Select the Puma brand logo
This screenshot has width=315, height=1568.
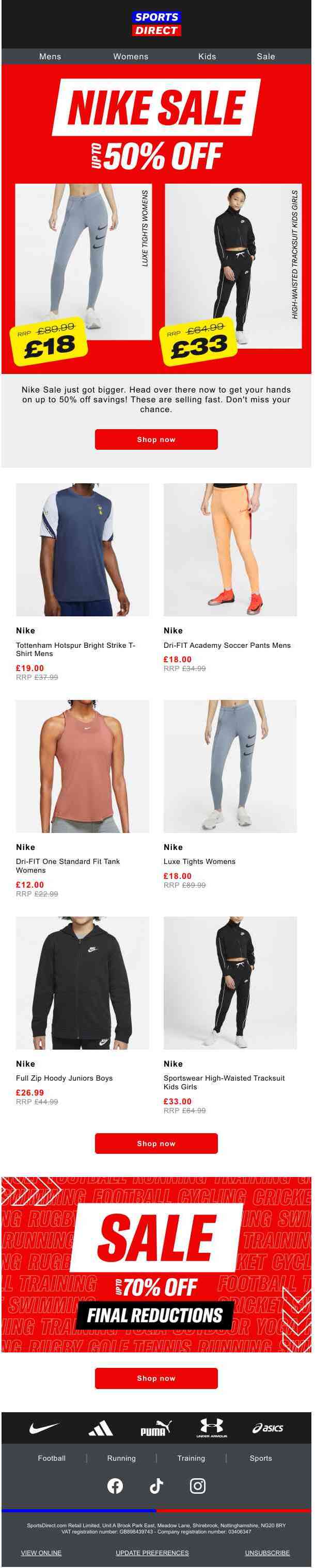tap(156, 1428)
